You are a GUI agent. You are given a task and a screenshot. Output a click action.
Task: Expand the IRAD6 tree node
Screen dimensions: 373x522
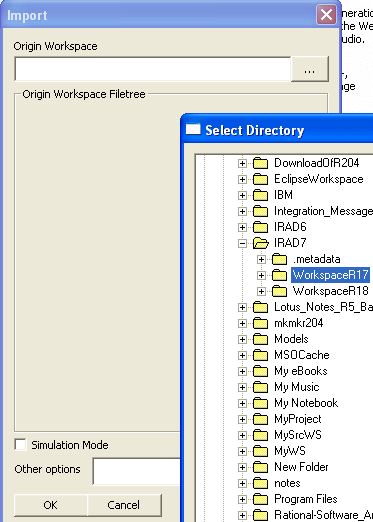(x=242, y=227)
